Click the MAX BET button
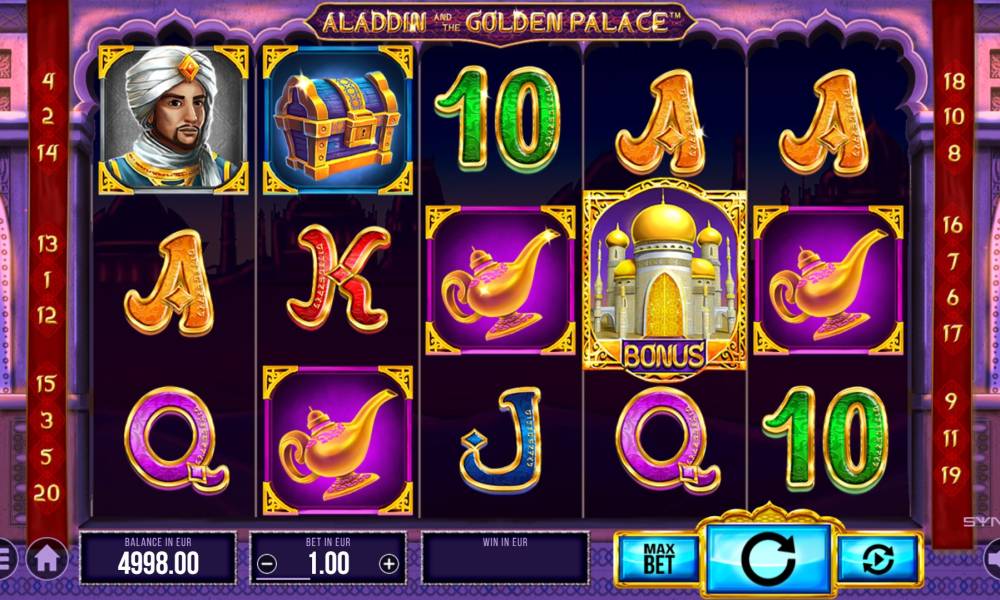The width and height of the screenshot is (1000, 600). [658, 559]
